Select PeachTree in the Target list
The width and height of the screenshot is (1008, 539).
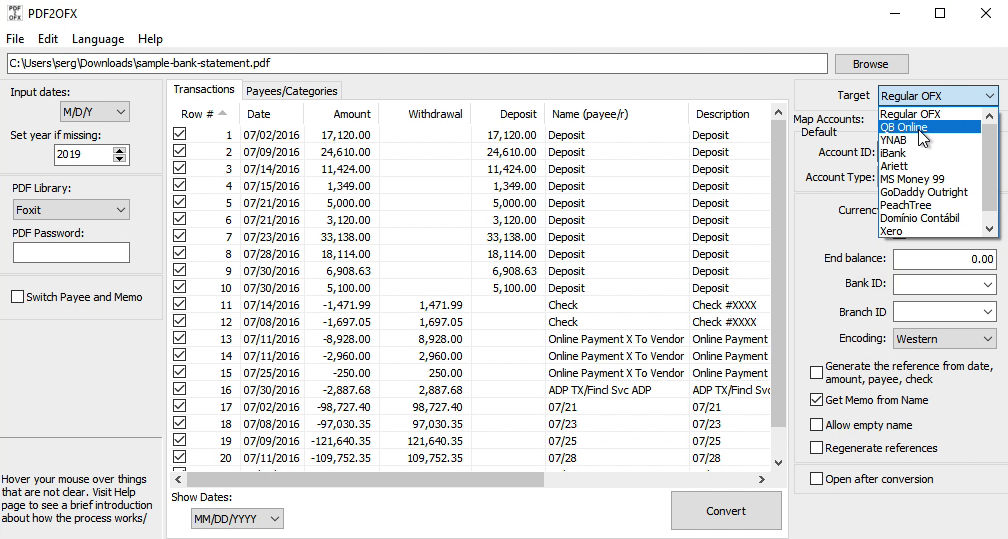pyautogui.click(x=930, y=205)
